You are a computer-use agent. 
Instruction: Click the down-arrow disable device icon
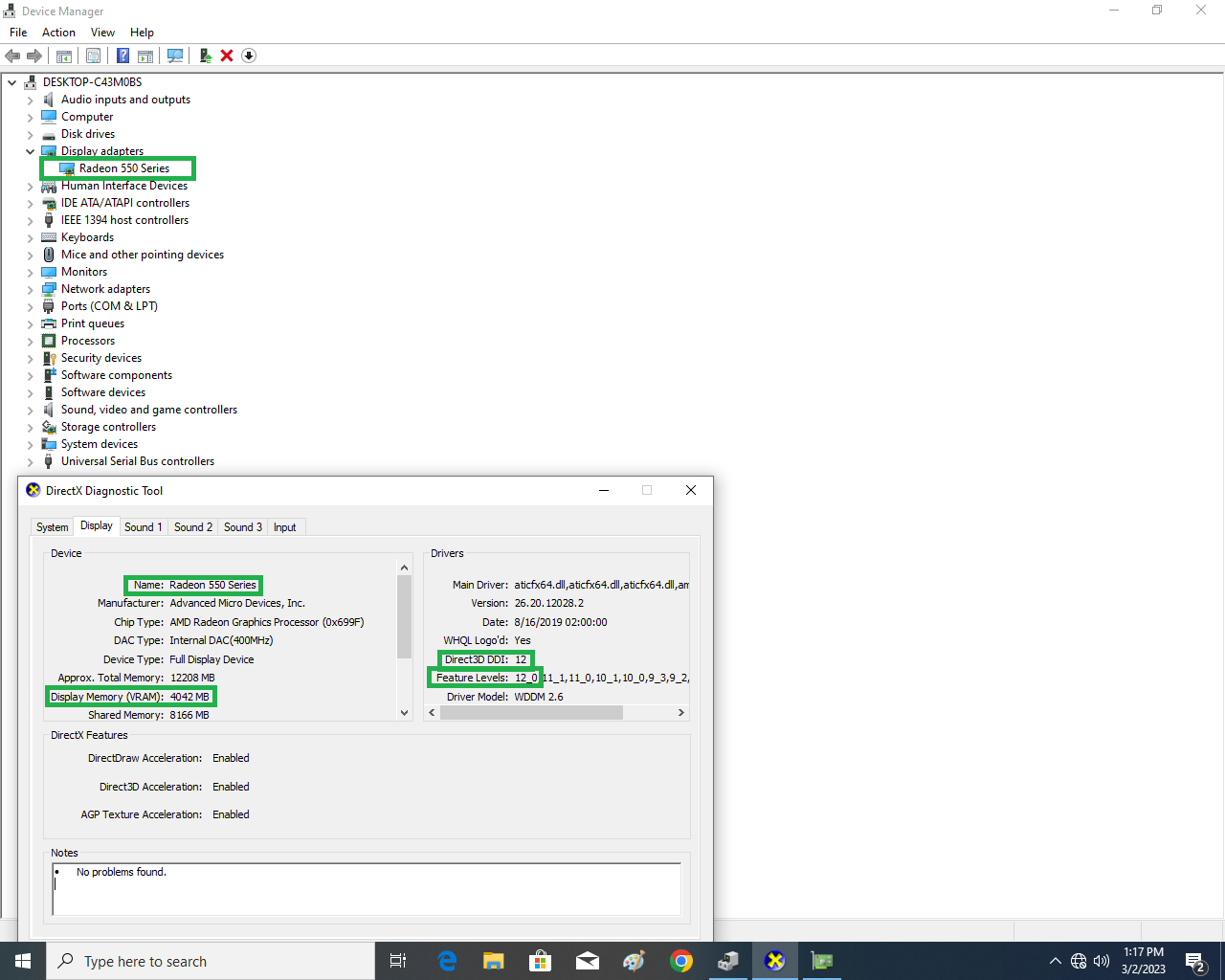click(x=249, y=56)
